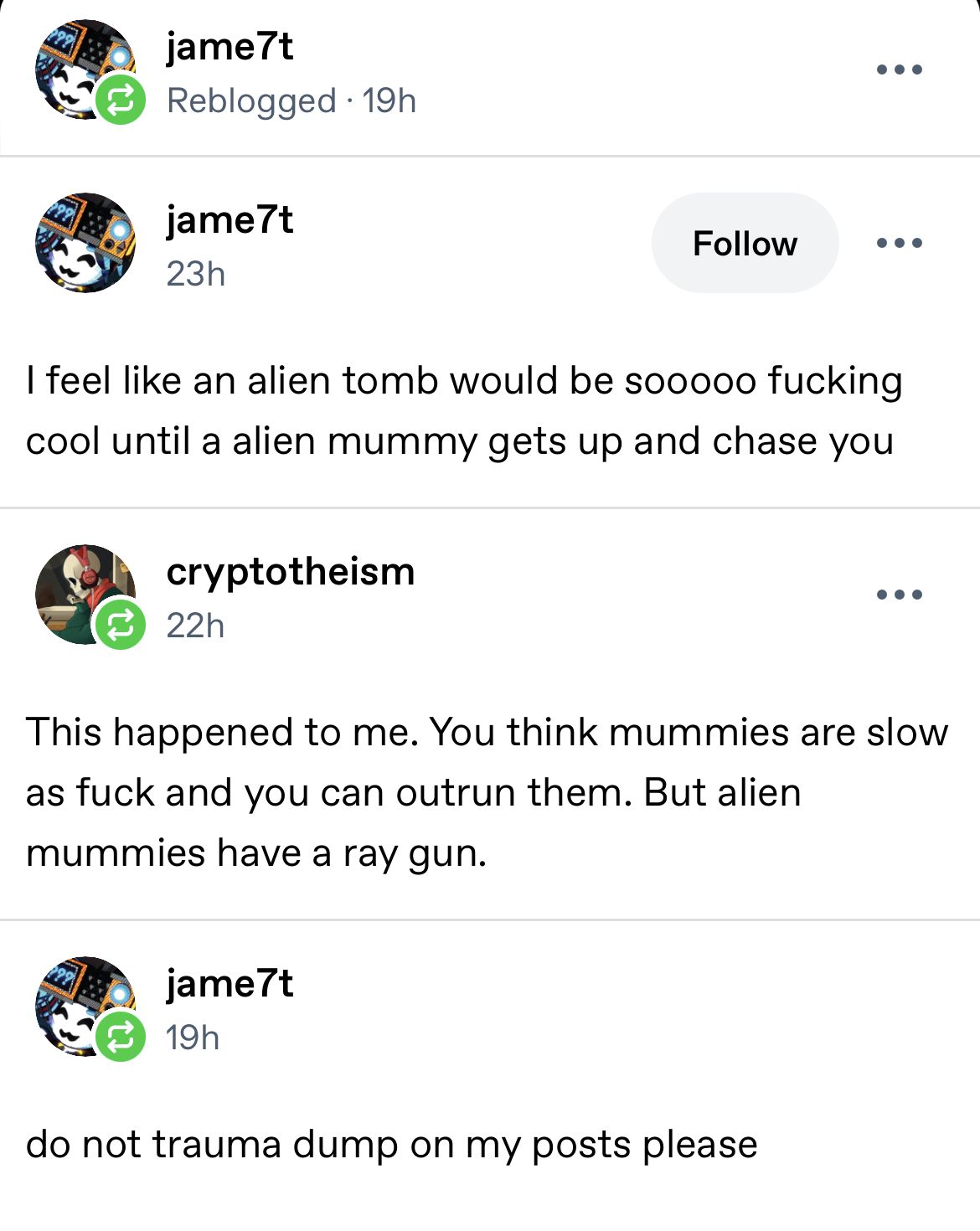The height and width of the screenshot is (1231, 980).
Task: Visit cryptotheism's blog via username
Action: point(291,573)
